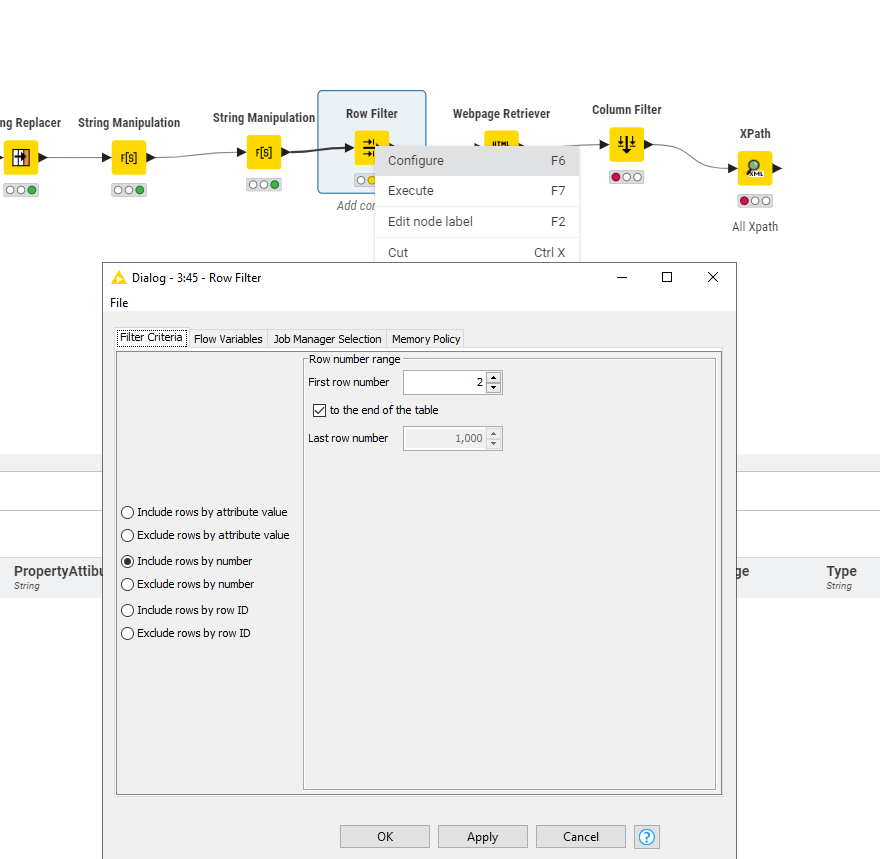Select the Row Filter node icon

pos(371,148)
